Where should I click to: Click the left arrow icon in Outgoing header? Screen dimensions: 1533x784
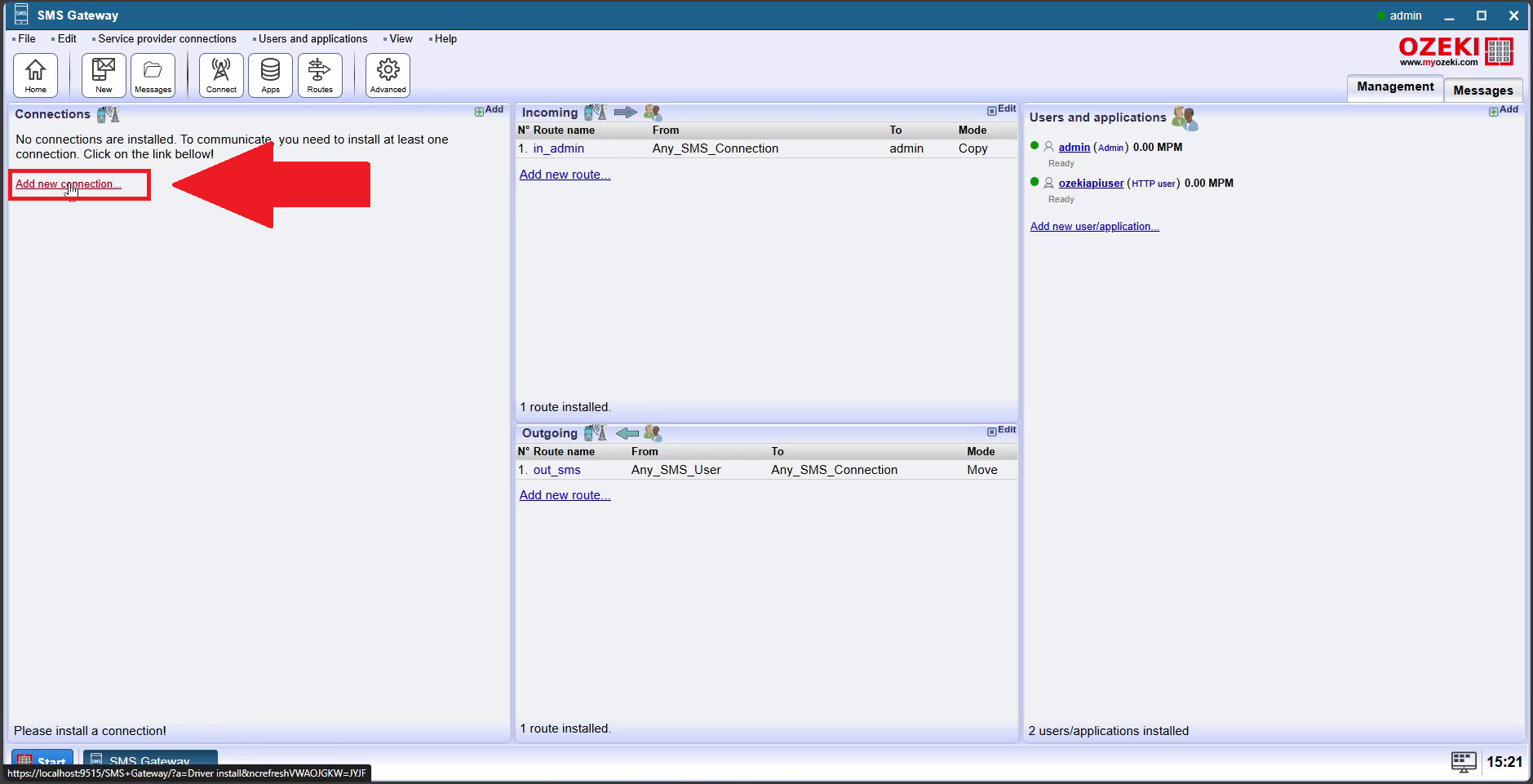pos(627,433)
